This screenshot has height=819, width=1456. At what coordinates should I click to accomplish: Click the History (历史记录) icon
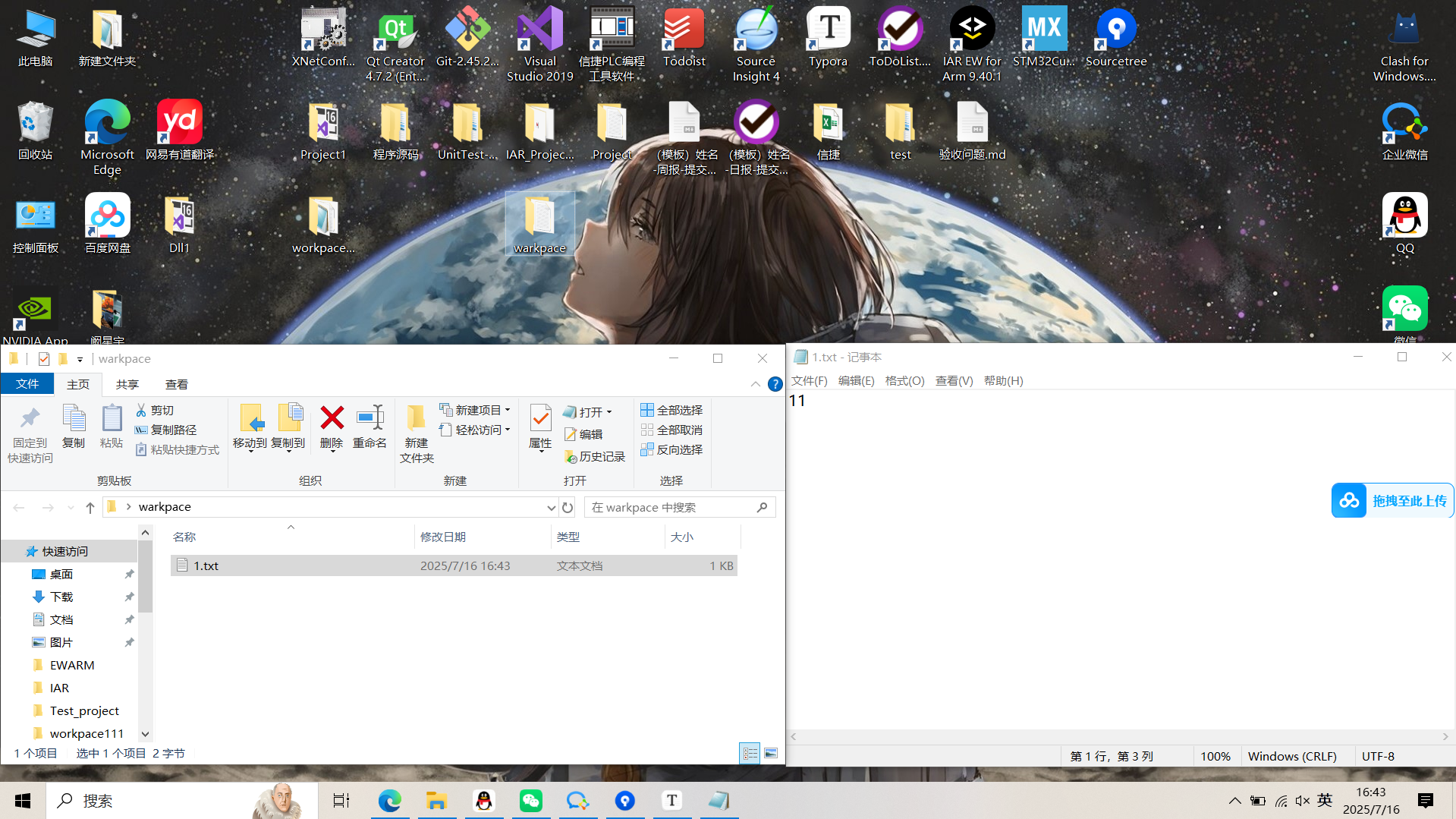[x=571, y=456]
